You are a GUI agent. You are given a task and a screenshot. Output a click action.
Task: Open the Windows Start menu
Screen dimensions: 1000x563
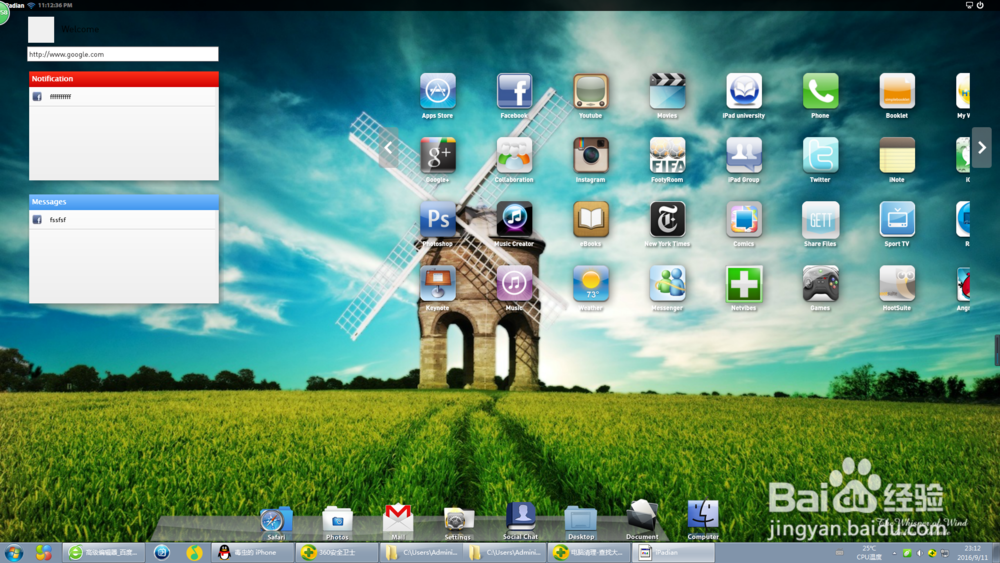click(x=13, y=553)
